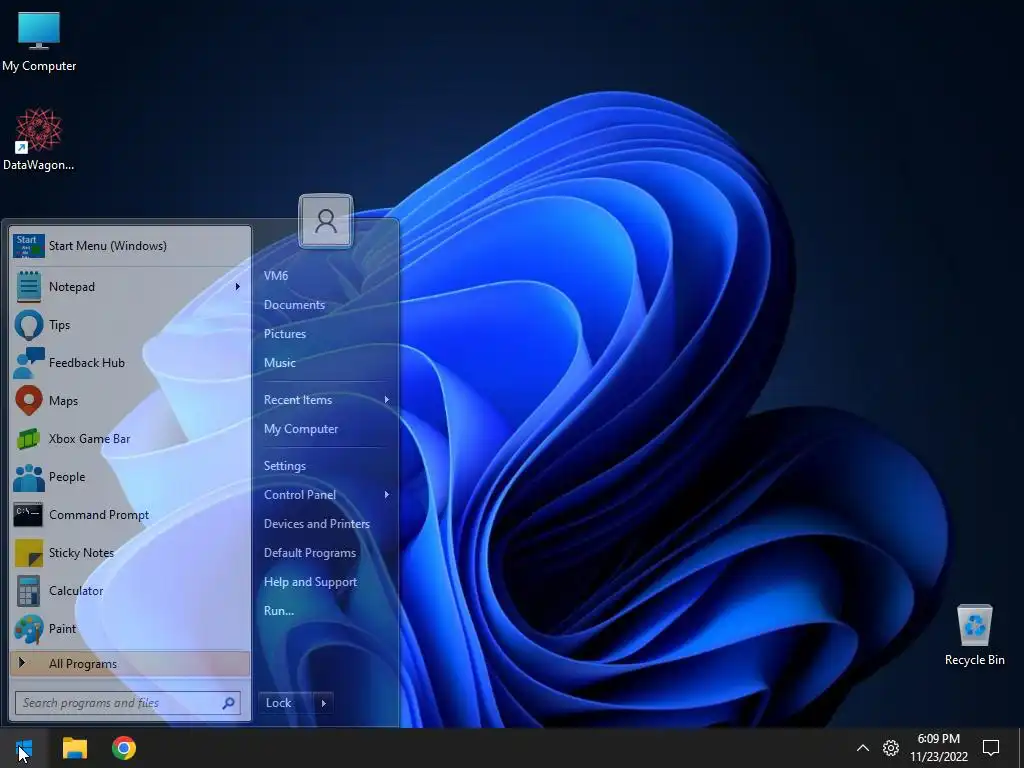The width and height of the screenshot is (1024, 768).
Task: Open the settings gear in system tray
Action: point(891,748)
